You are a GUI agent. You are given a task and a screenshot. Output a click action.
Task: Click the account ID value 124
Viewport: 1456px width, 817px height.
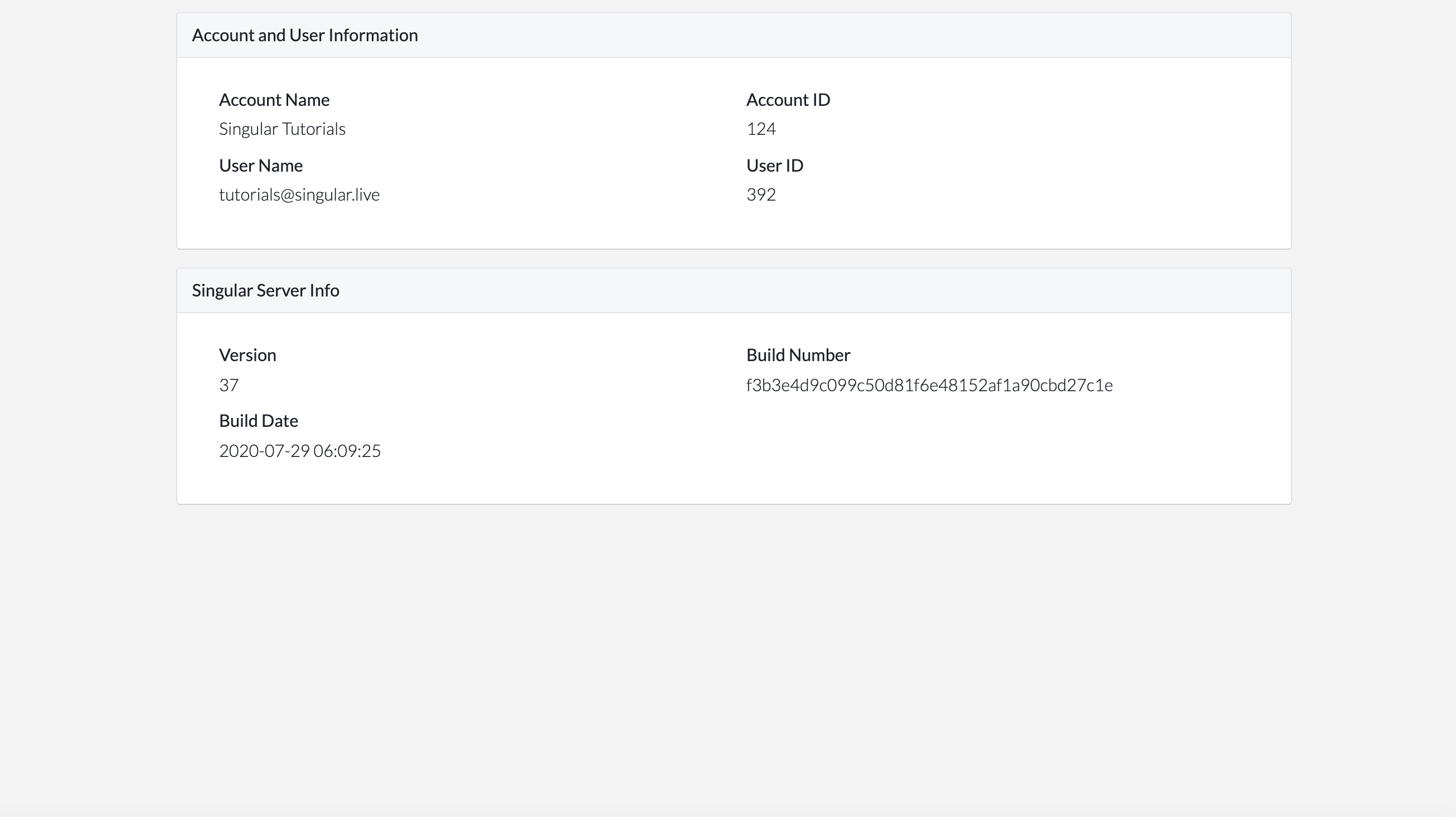(761, 129)
